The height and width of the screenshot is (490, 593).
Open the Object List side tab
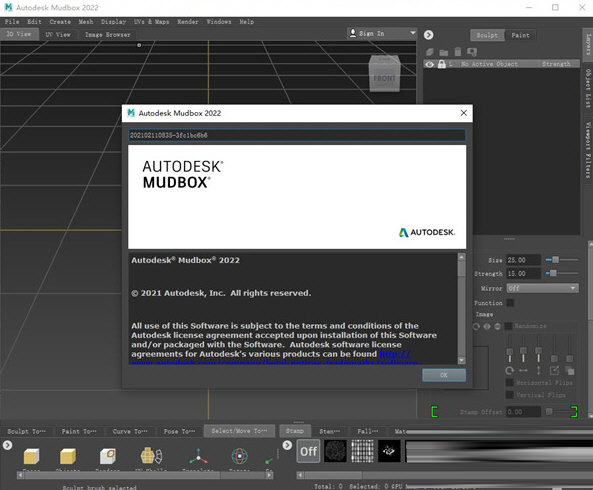(x=588, y=88)
